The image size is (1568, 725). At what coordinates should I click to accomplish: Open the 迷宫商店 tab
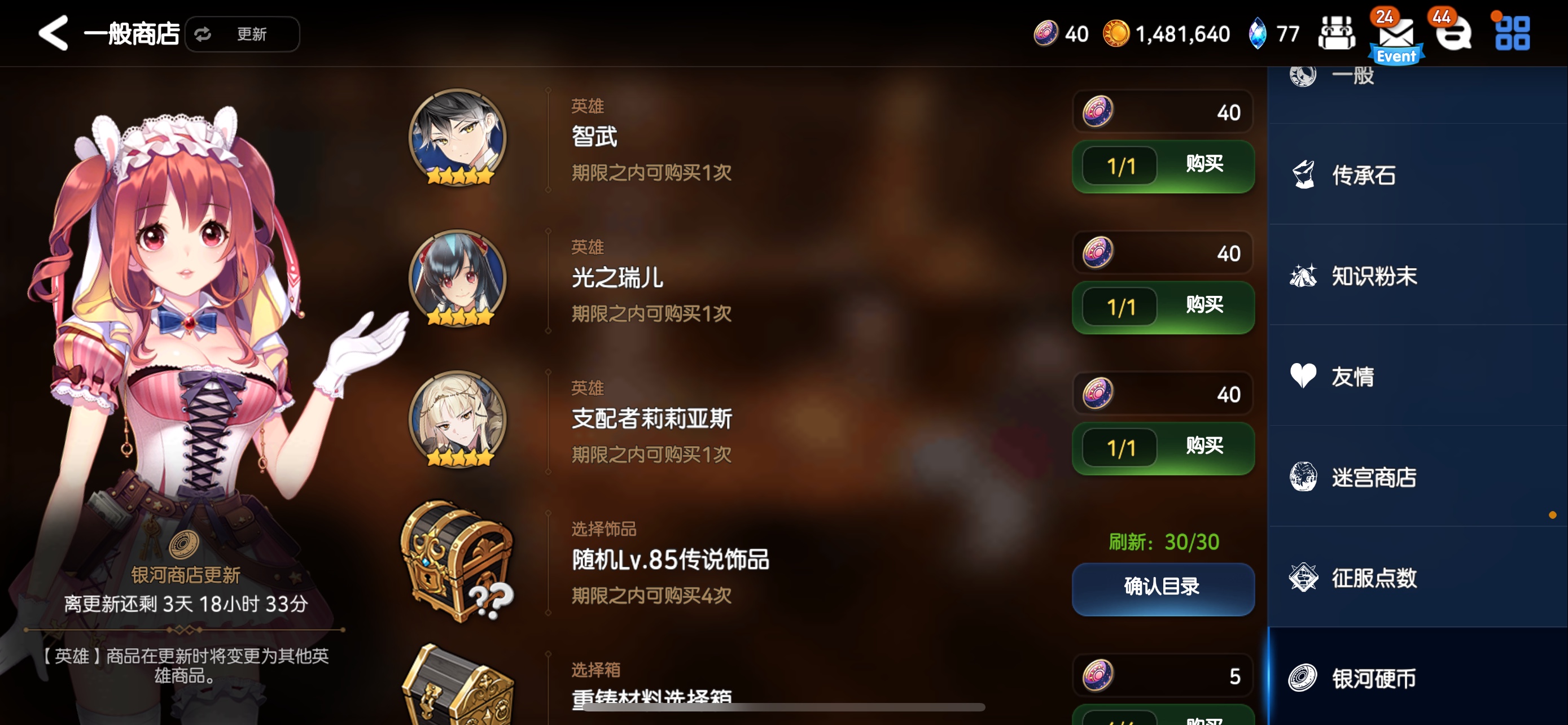pos(1417,476)
